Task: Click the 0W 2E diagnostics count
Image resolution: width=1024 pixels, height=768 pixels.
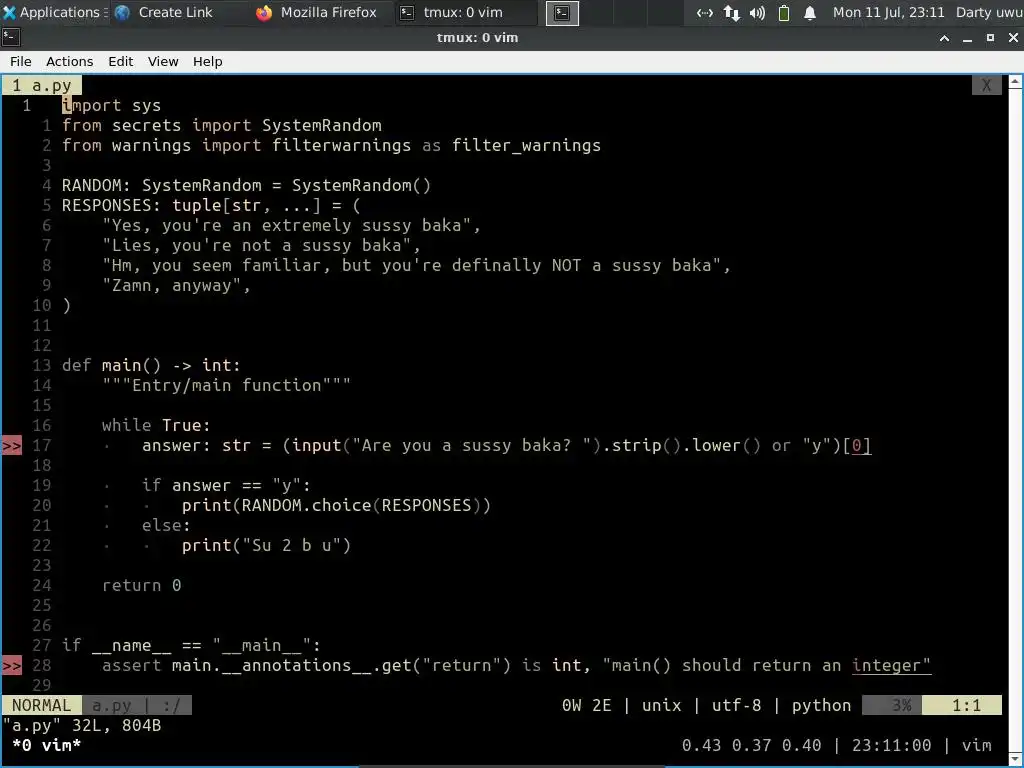Action: point(586,706)
